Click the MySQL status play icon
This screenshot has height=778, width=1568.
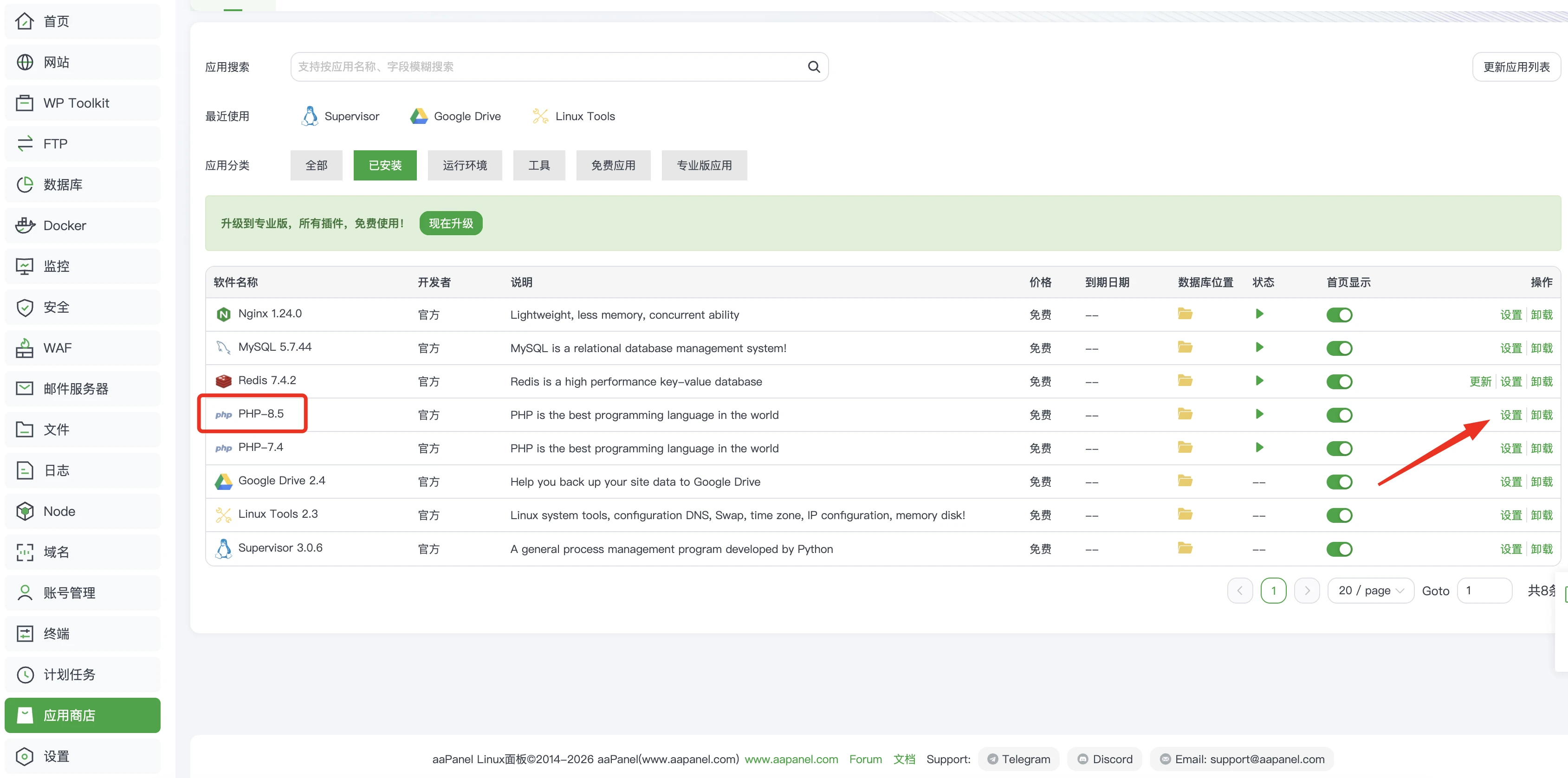tap(1259, 347)
